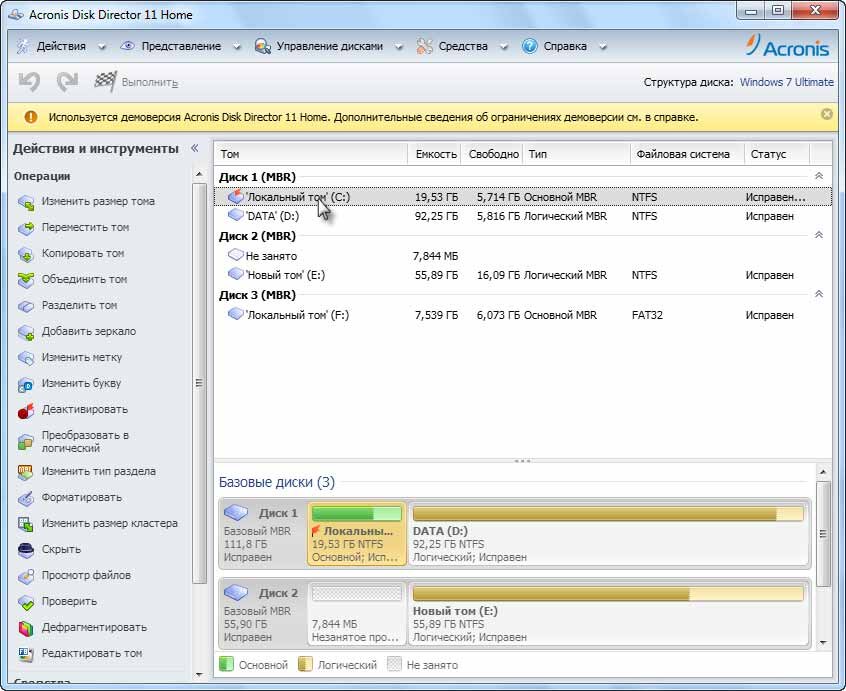Collapse the Диск 3 (MBR) group

pos(818,294)
